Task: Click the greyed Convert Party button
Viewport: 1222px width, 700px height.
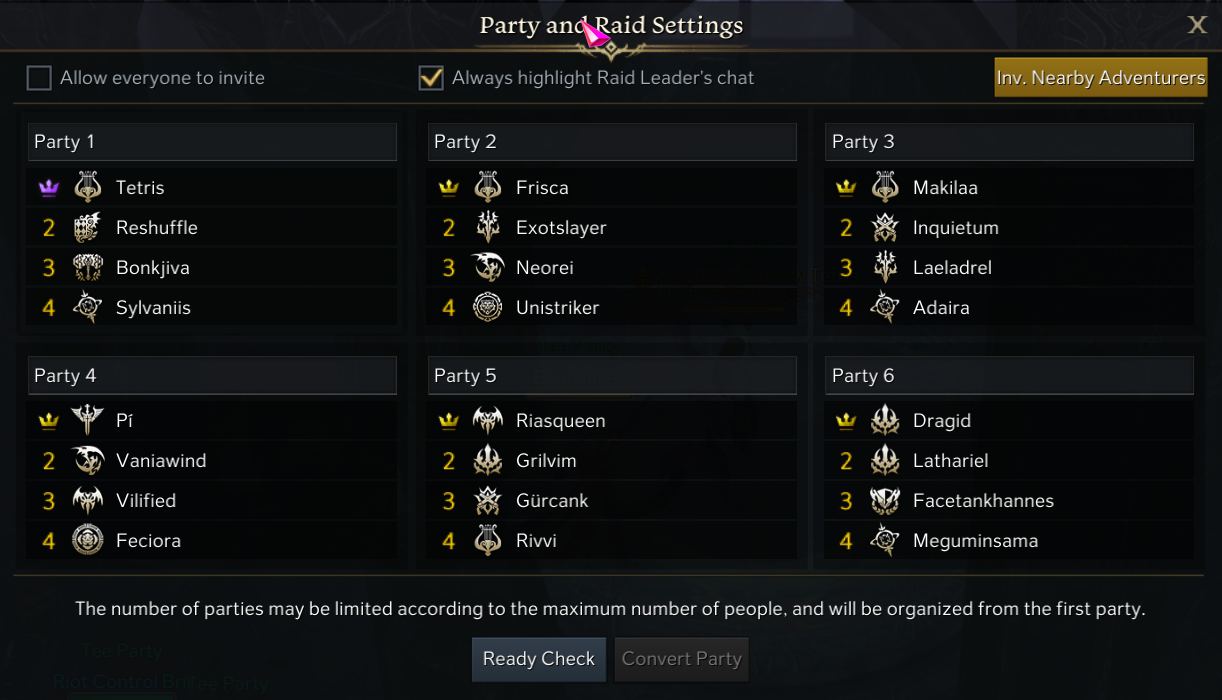Action: tap(681, 659)
